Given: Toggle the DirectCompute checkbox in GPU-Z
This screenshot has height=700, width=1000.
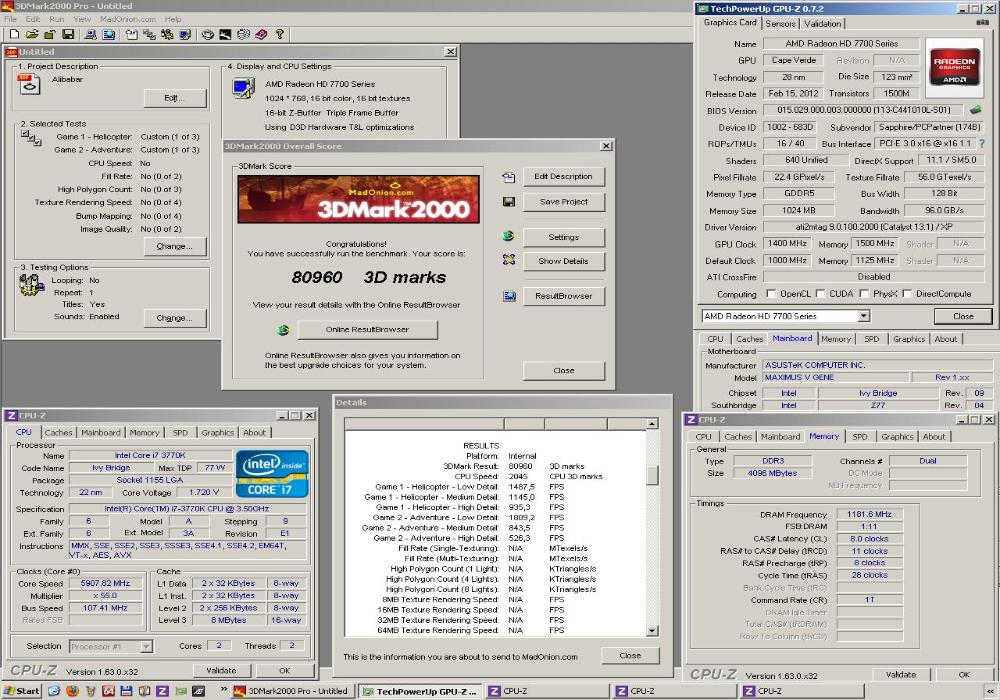Looking at the screenshot, I should [x=907, y=294].
